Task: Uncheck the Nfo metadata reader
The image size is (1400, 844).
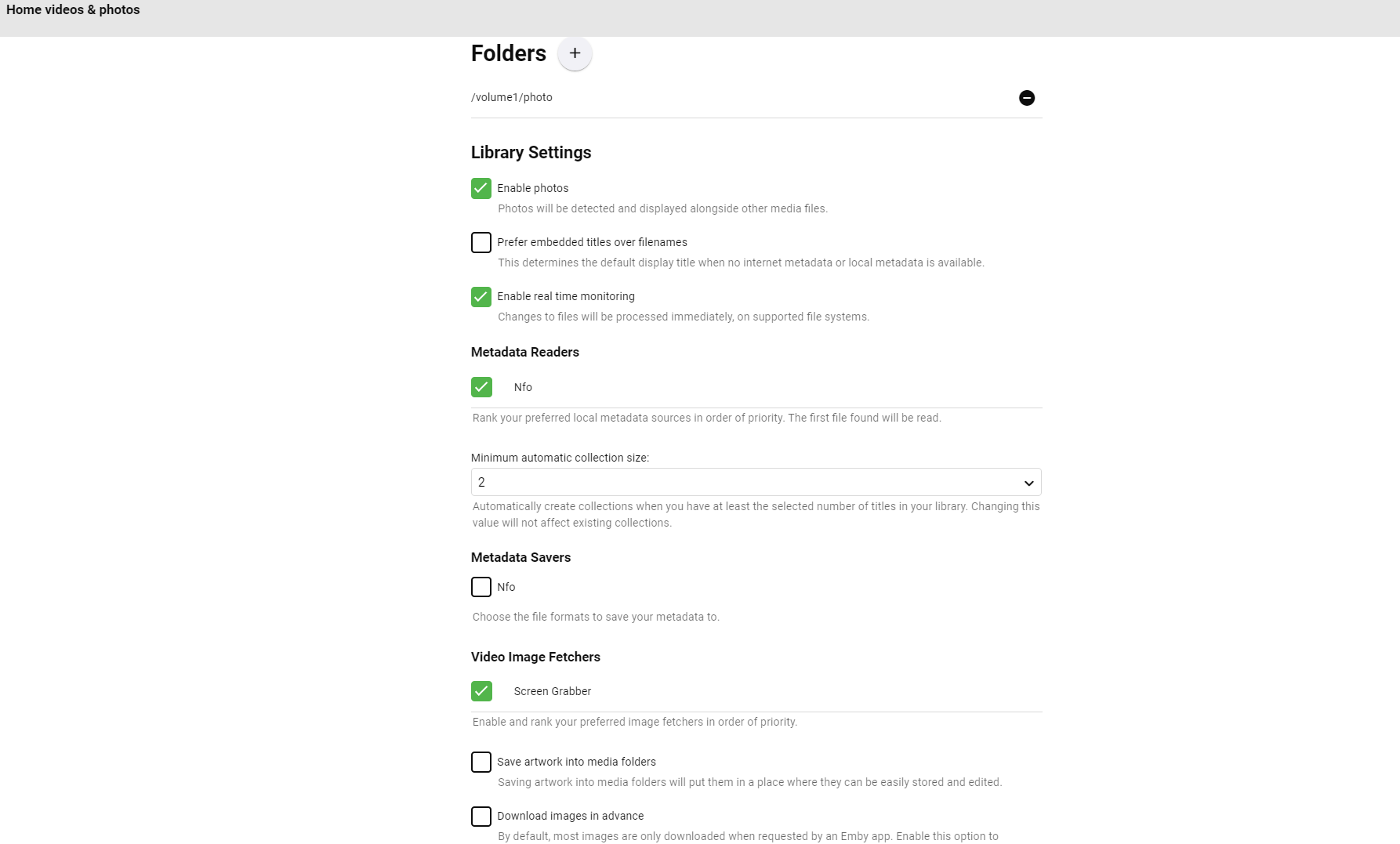Action: click(481, 387)
